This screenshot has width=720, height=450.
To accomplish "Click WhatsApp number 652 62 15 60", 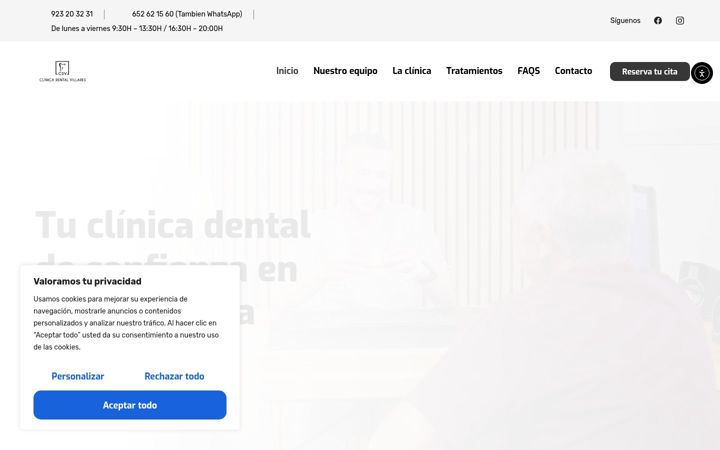I will click(187, 14).
